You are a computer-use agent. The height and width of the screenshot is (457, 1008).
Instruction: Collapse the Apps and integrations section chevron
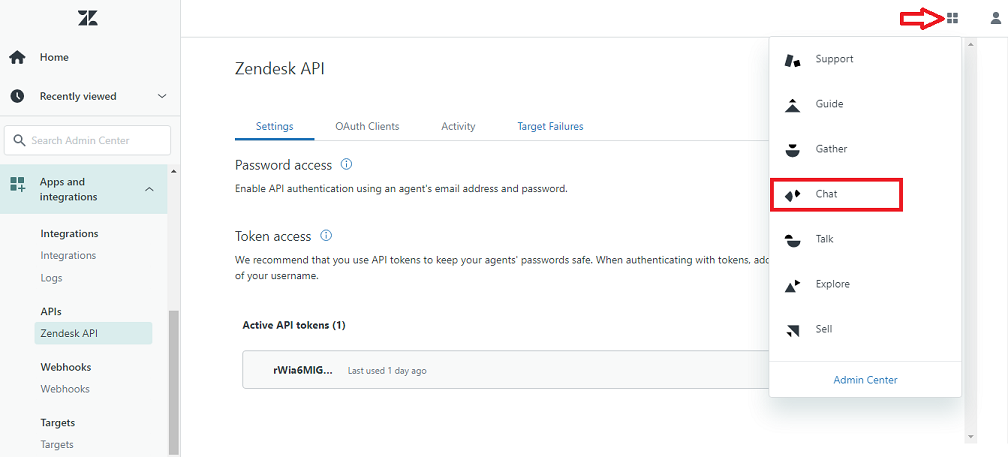149,190
